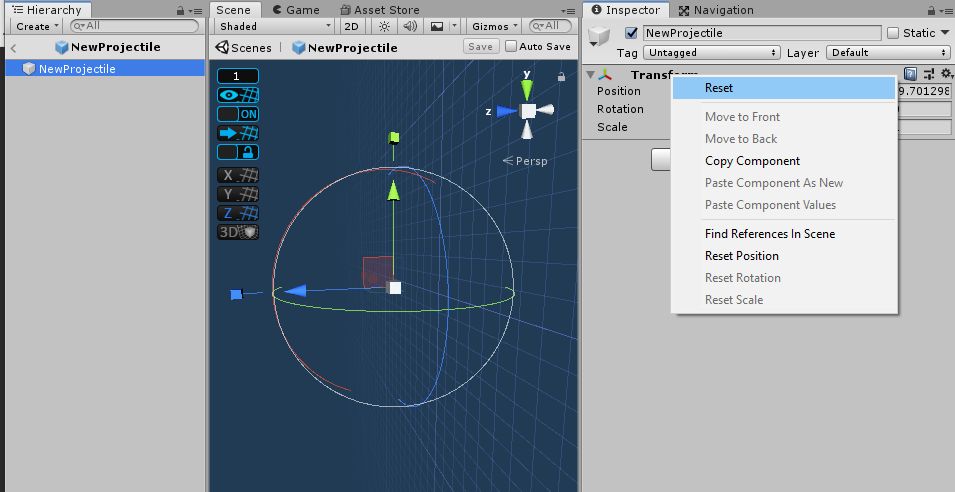
Task: Choose Reset Position in the context menu
Action: [x=784, y=256]
